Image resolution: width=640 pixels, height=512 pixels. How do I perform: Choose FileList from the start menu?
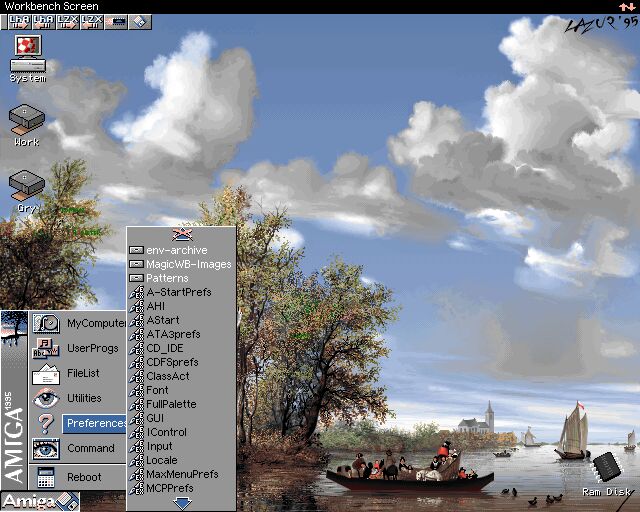(78, 373)
